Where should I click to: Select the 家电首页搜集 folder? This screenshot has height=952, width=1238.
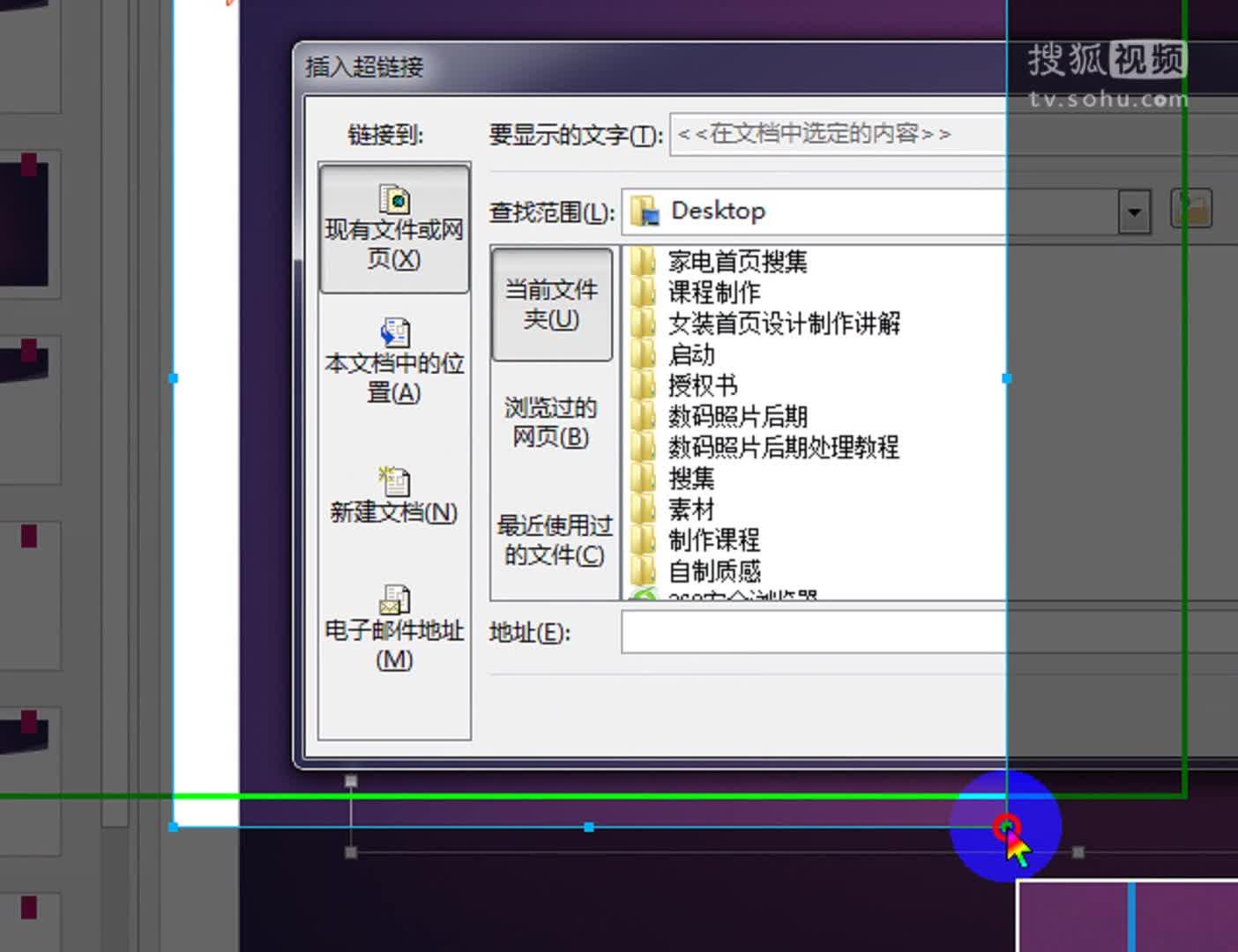(x=736, y=262)
